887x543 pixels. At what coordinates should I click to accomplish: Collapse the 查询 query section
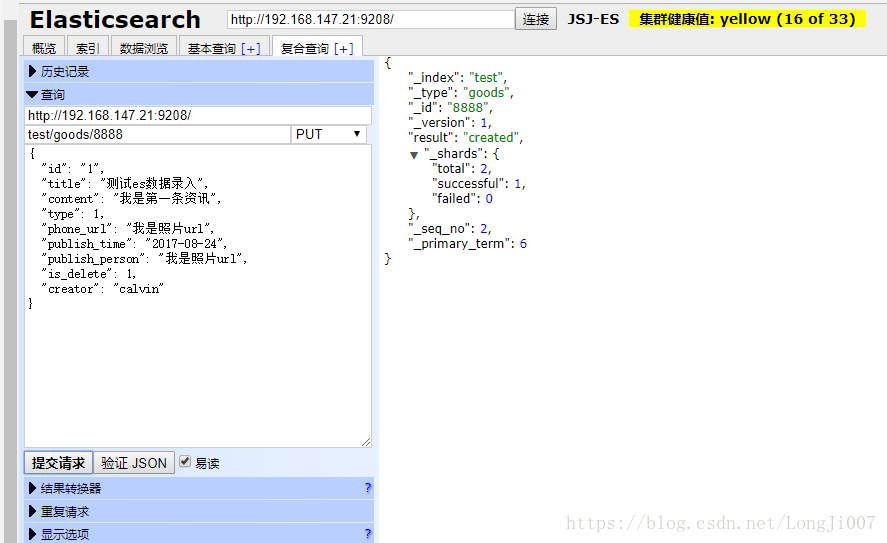tap(199, 94)
